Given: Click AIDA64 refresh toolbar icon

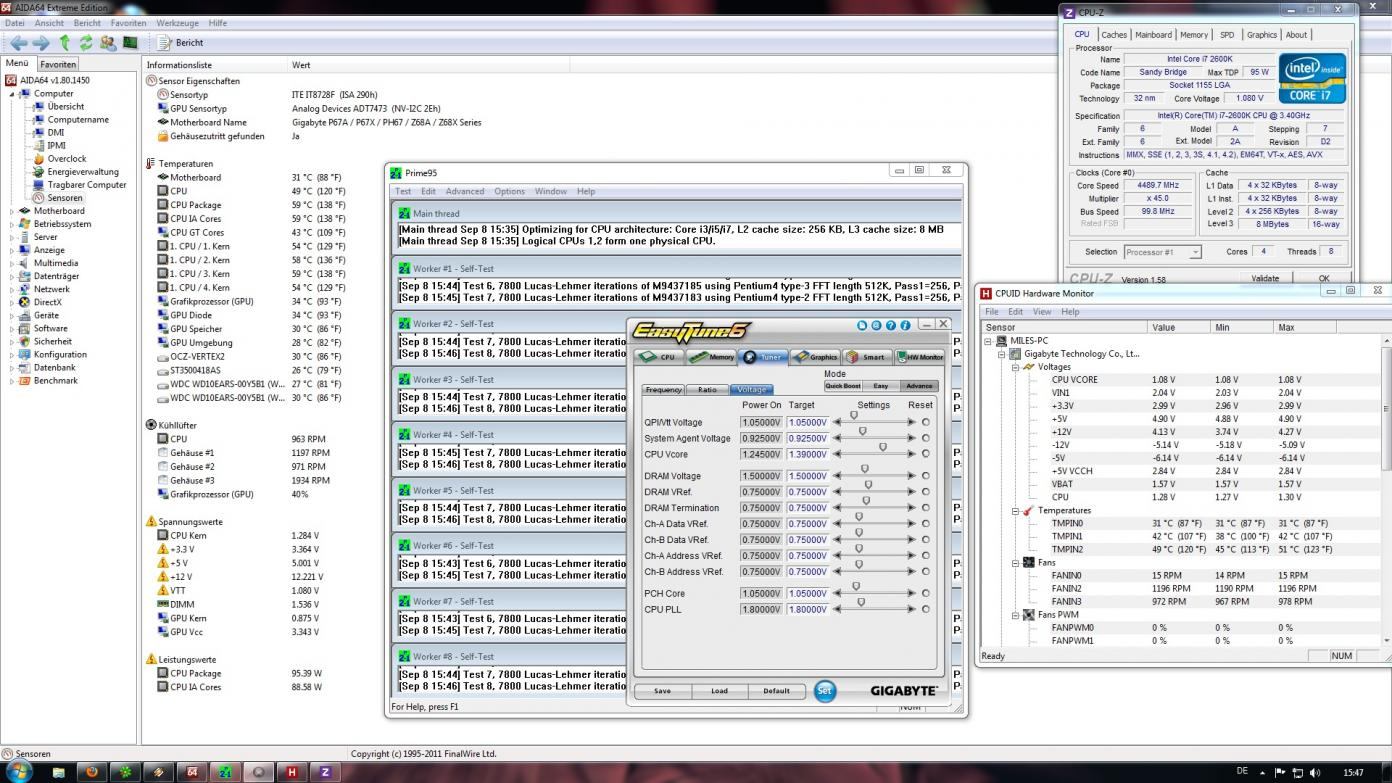Looking at the screenshot, I should pyautogui.click(x=86, y=43).
